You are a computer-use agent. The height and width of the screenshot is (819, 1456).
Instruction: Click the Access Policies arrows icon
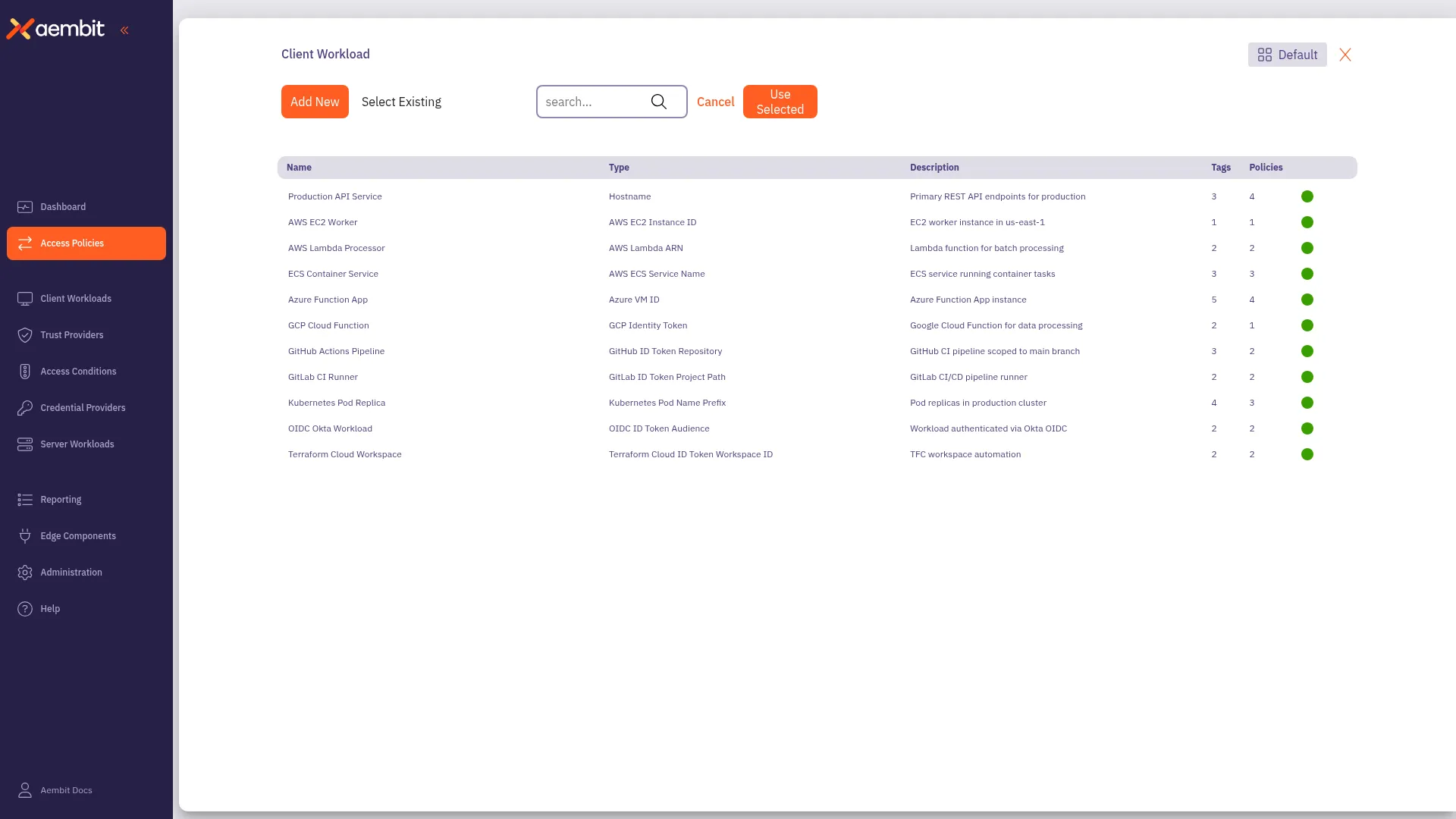(25, 243)
